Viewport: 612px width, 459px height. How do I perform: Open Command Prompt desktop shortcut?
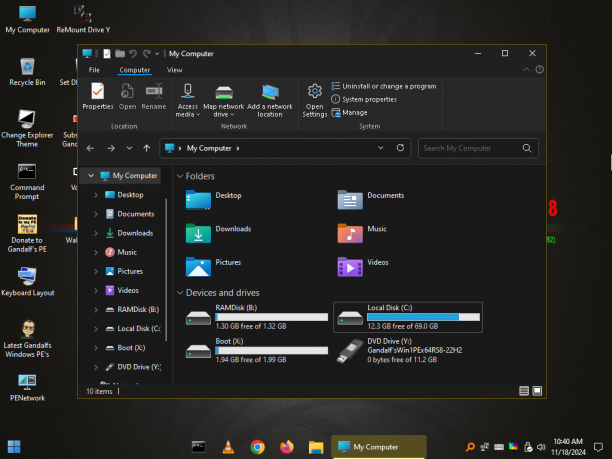point(27,182)
